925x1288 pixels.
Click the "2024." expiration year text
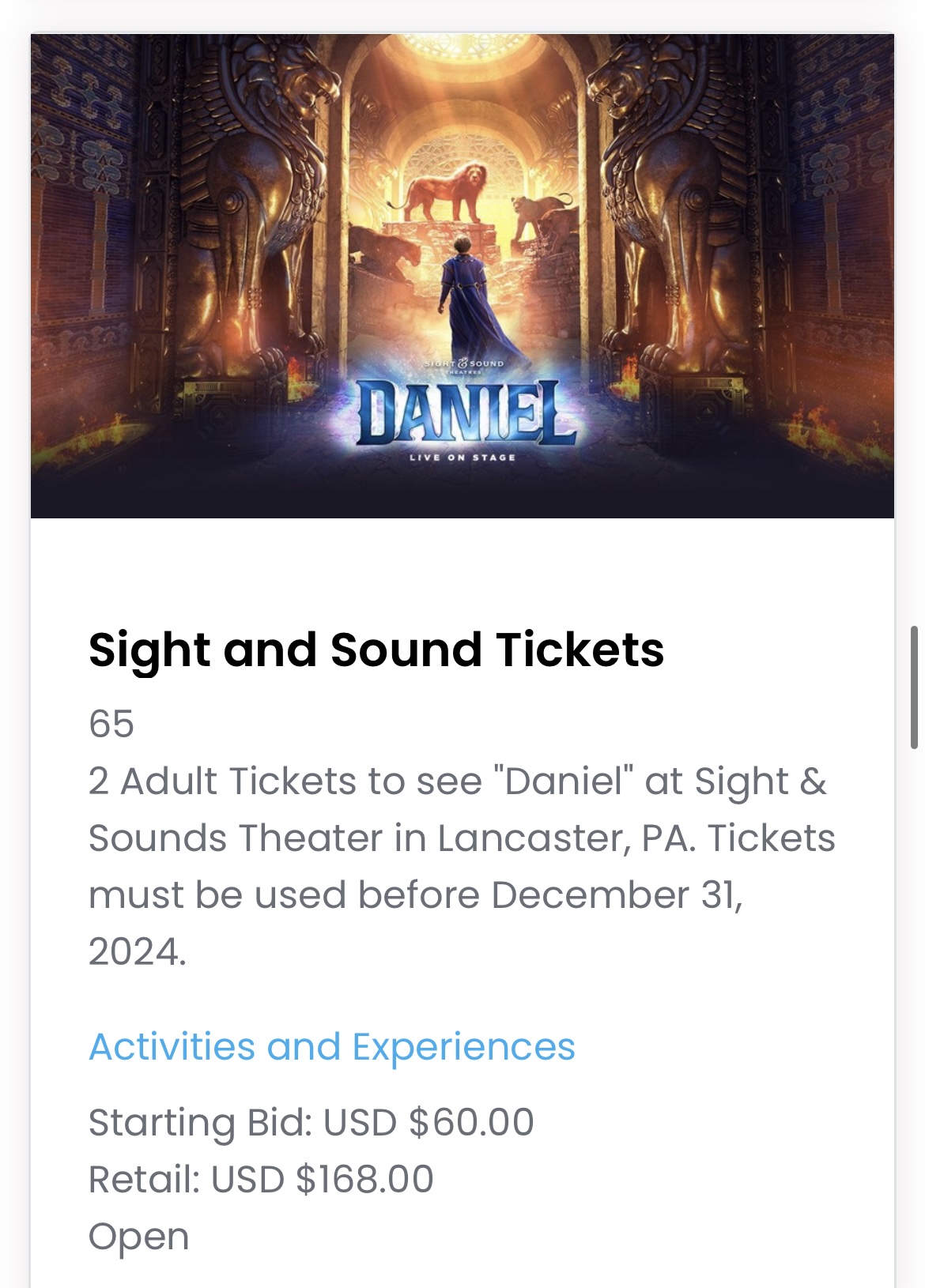click(138, 952)
